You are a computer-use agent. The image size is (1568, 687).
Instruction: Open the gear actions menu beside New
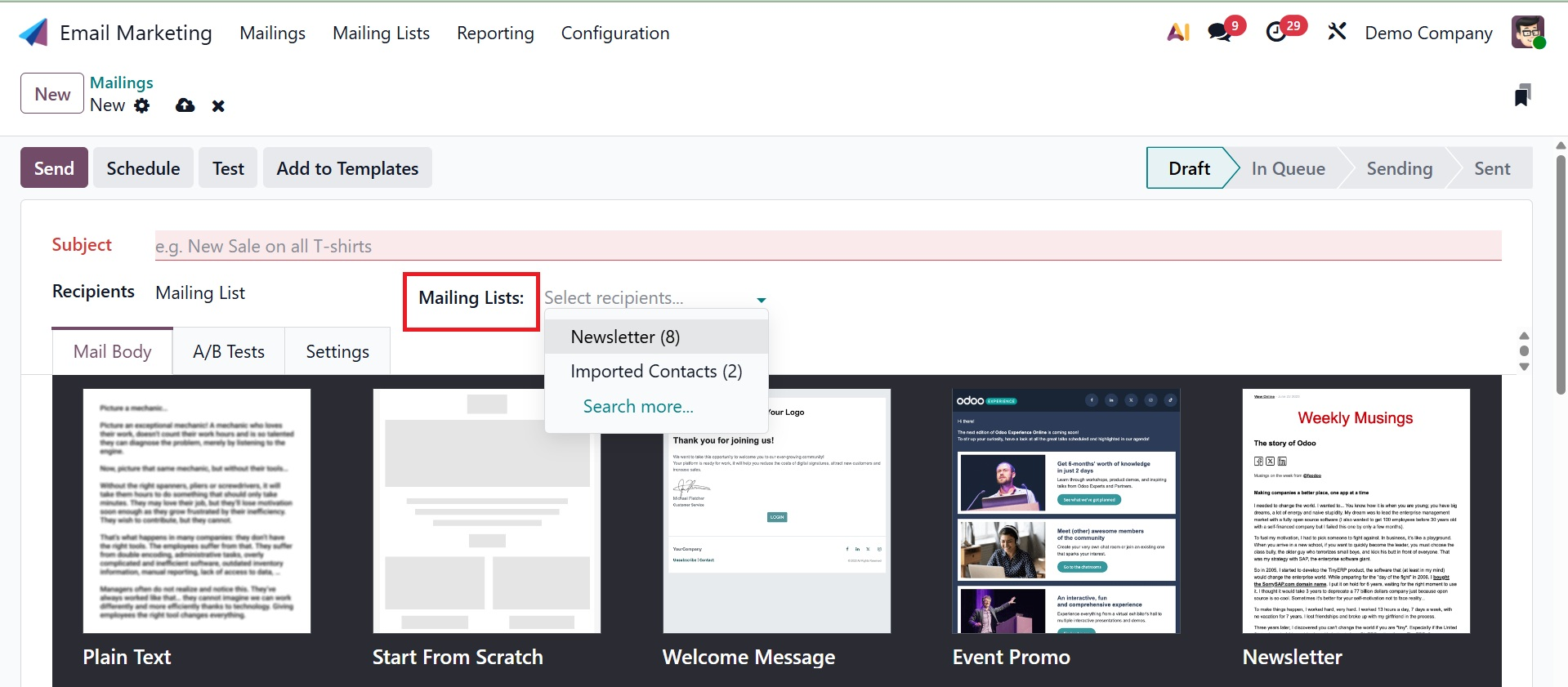[142, 105]
